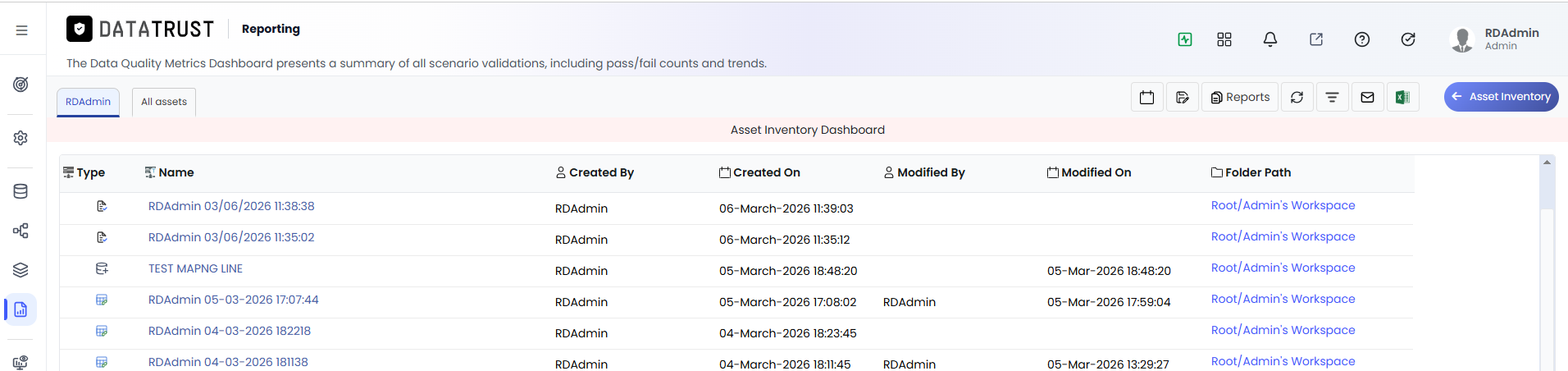Select the 06-March-2026 11:35:12 cell
Image resolution: width=1568 pixels, height=371 pixels.
click(784, 240)
